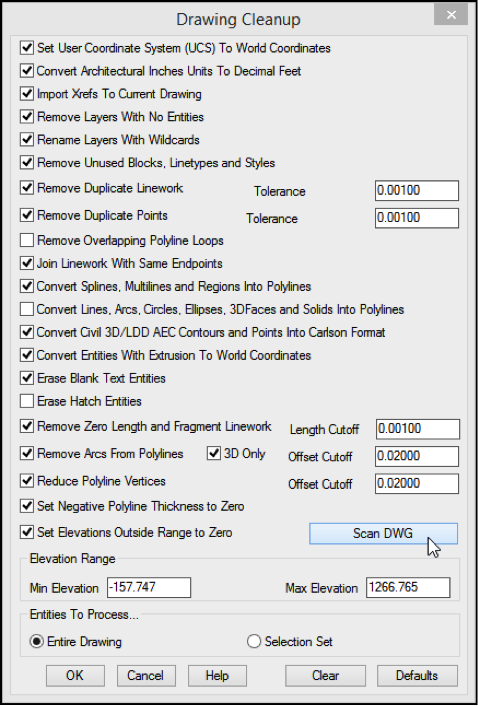Edit the Duplicate Linework Tolerance field
This screenshot has height=706, width=478.
coord(417,190)
